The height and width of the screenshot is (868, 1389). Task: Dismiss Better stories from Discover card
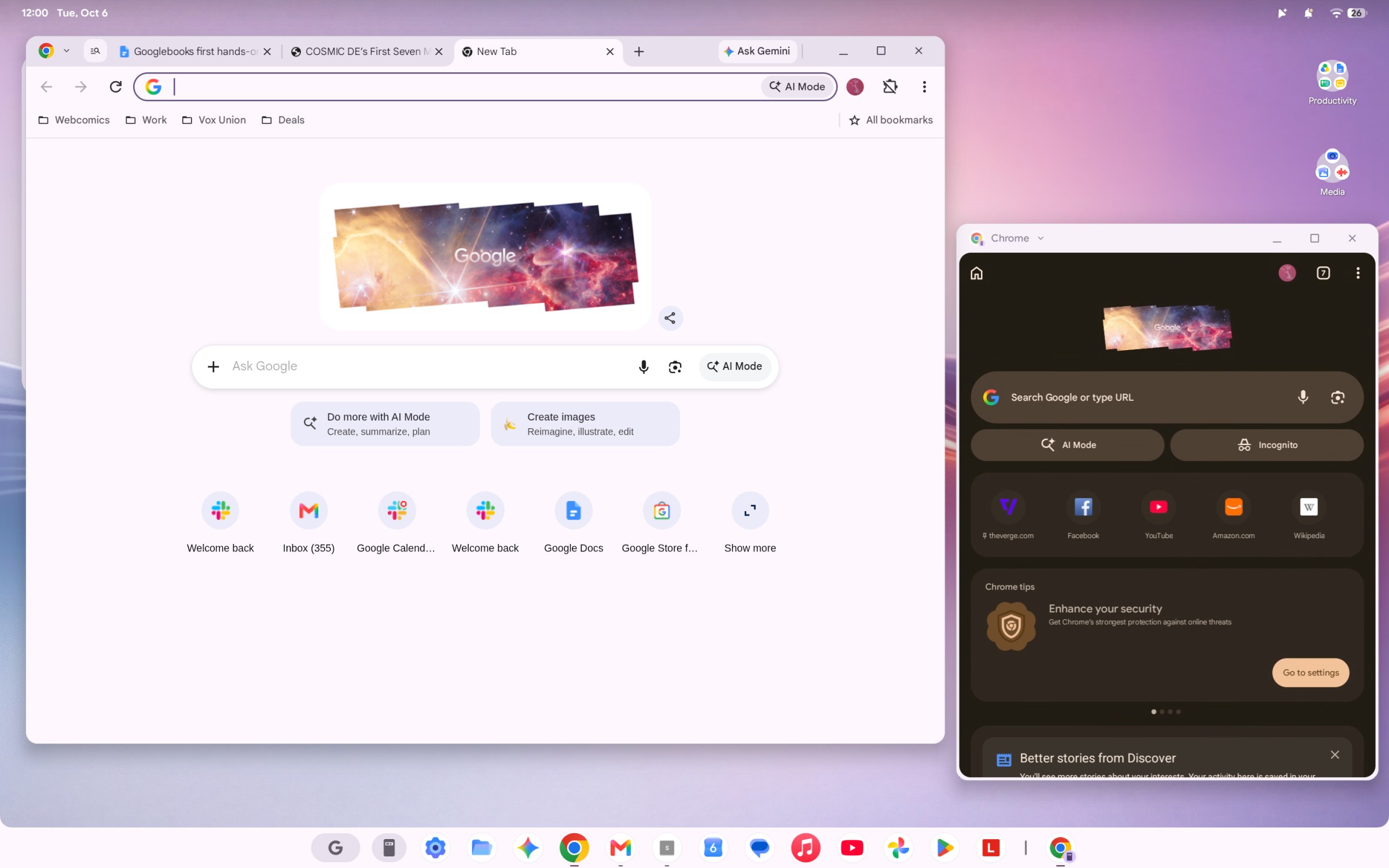coord(1335,755)
